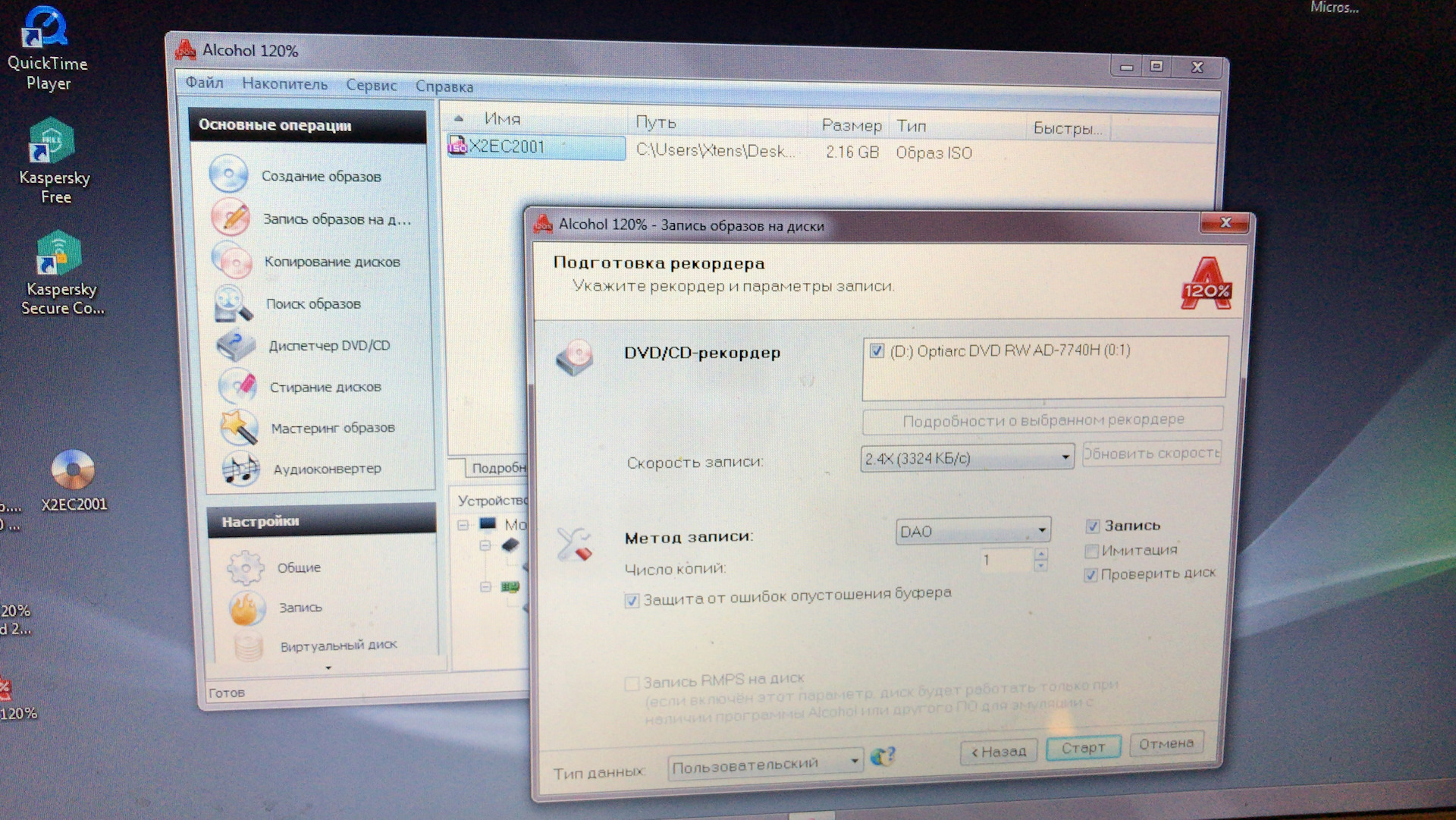Click the Имя column sort arrow
Screen dimensions: 1456x820
458,118
